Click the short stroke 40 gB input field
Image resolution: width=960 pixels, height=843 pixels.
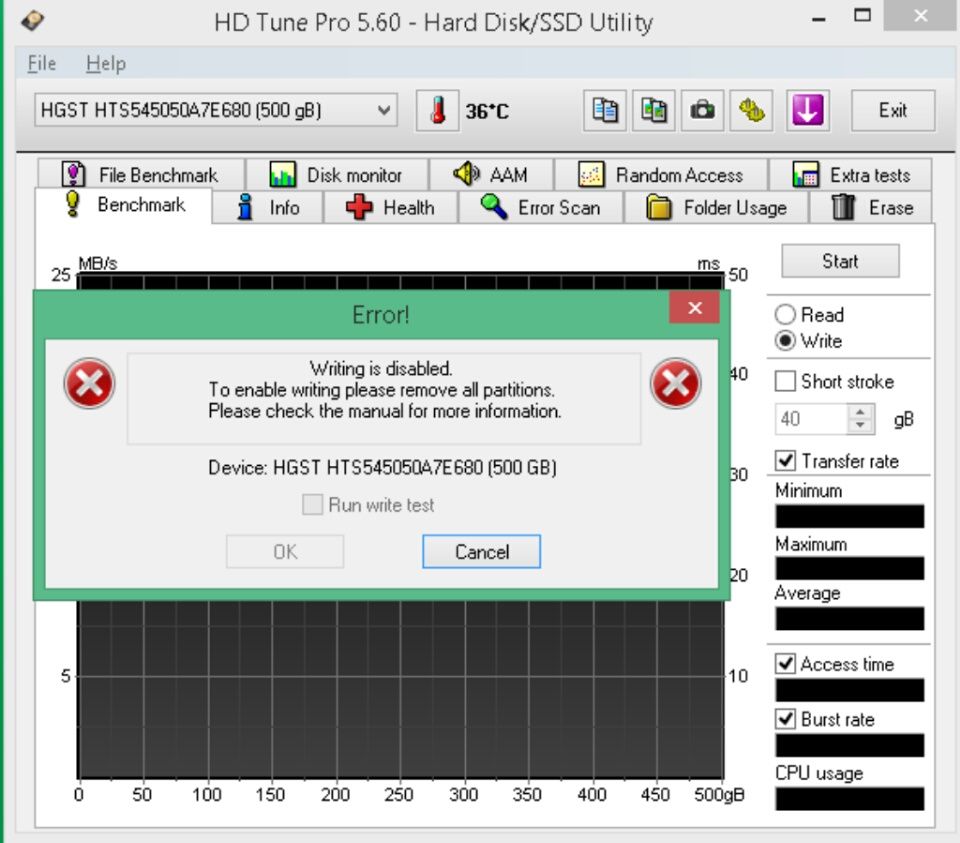812,419
